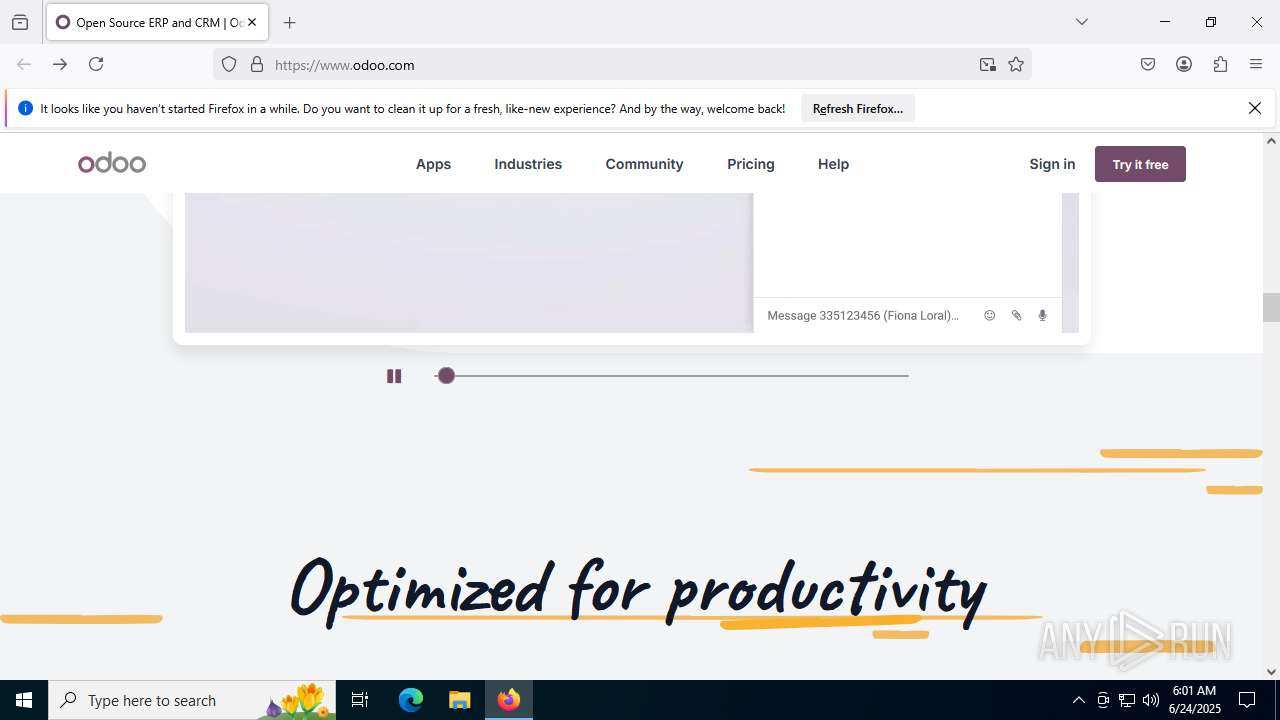Click the page vertical scrollbar thumb
The width and height of the screenshot is (1280, 720).
tap(1271, 307)
